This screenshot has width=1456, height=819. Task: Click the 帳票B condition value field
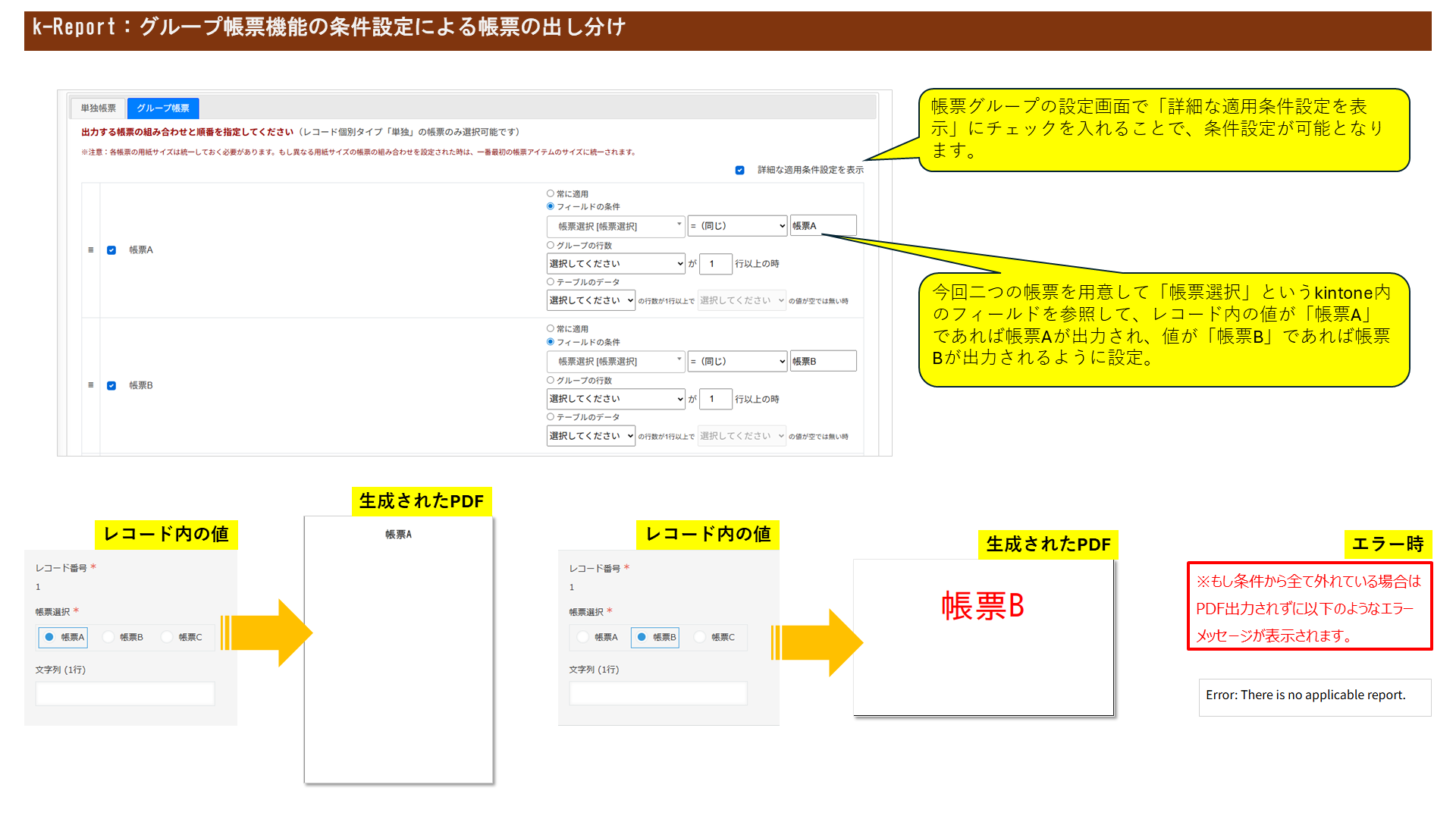point(823,361)
